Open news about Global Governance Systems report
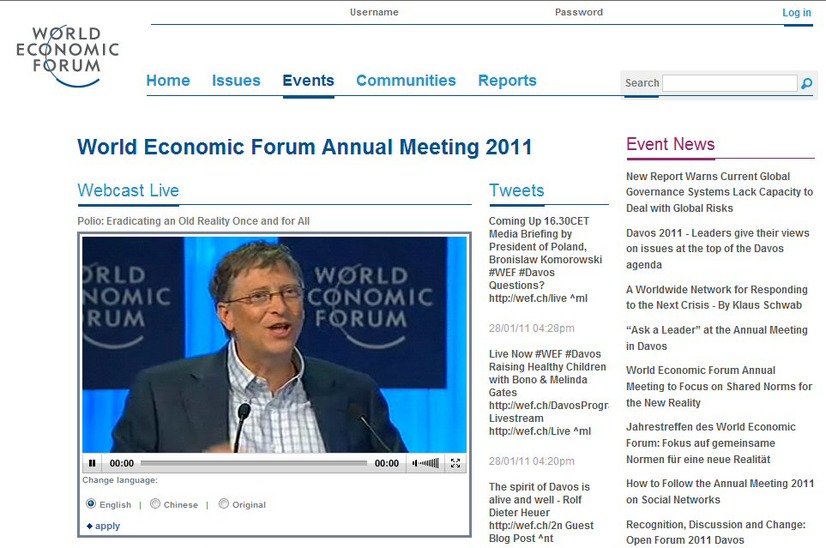Screen dimensions: 826x548 719,192
